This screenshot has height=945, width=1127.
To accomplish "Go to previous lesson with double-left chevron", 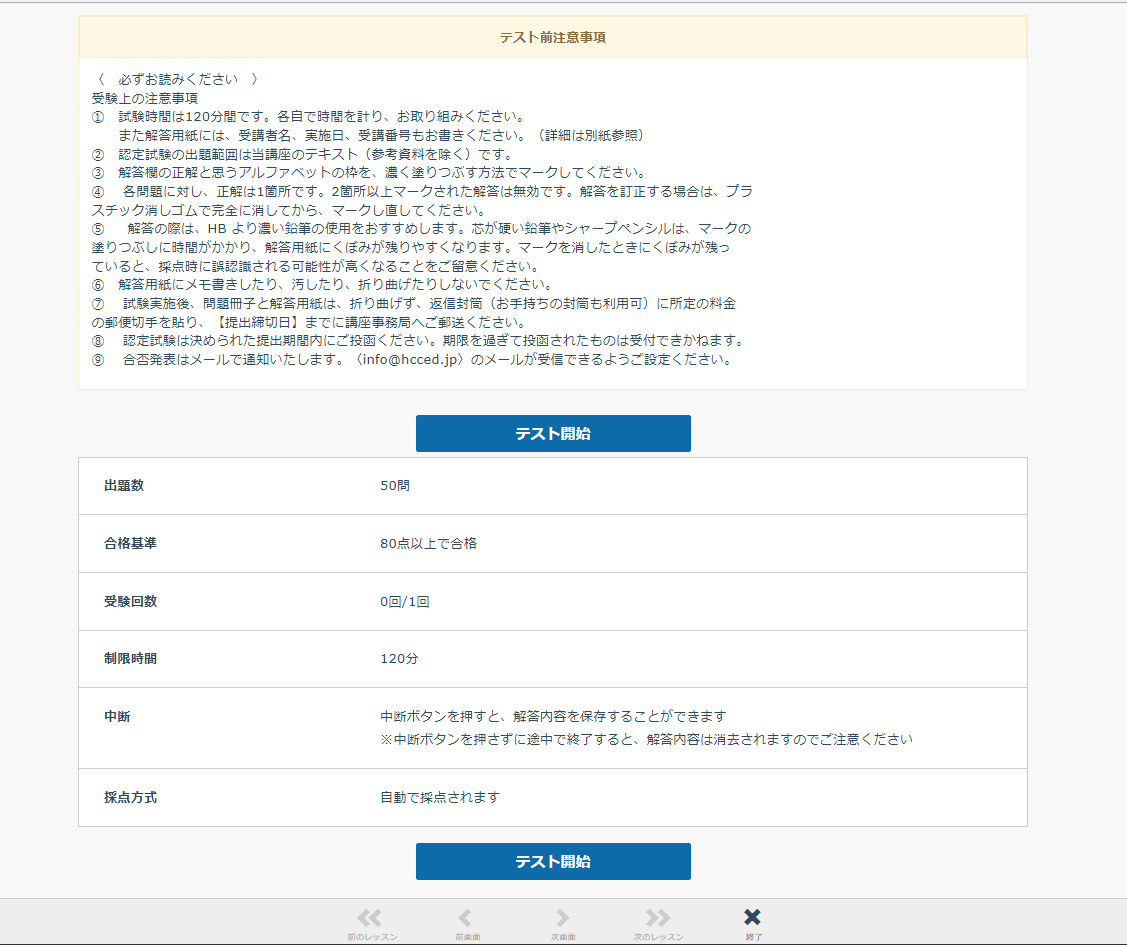I will pyautogui.click(x=370, y=918).
